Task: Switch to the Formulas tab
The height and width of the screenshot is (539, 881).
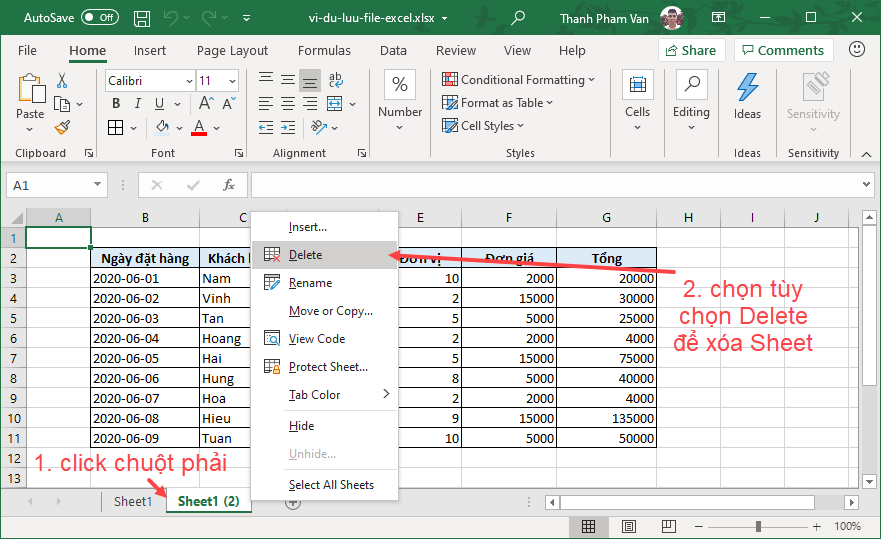Action: (x=324, y=51)
